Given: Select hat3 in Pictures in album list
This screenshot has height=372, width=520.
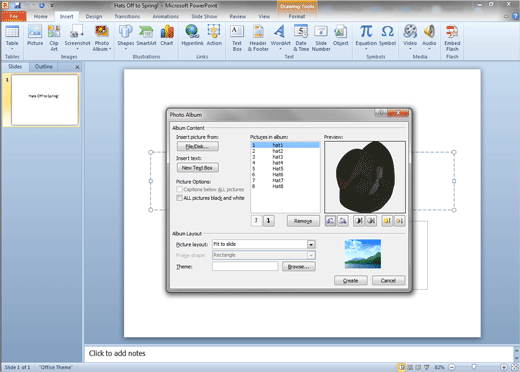Looking at the screenshot, I should [285, 157].
